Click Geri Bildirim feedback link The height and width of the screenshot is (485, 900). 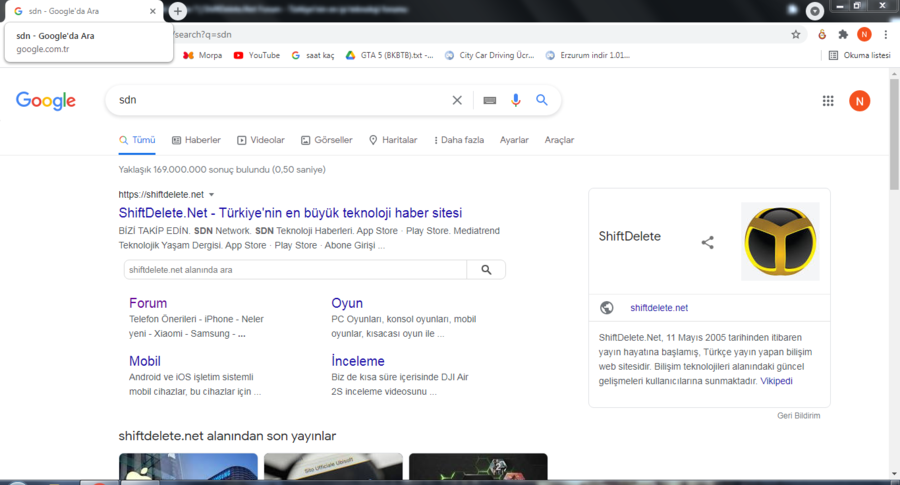tap(798, 416)
